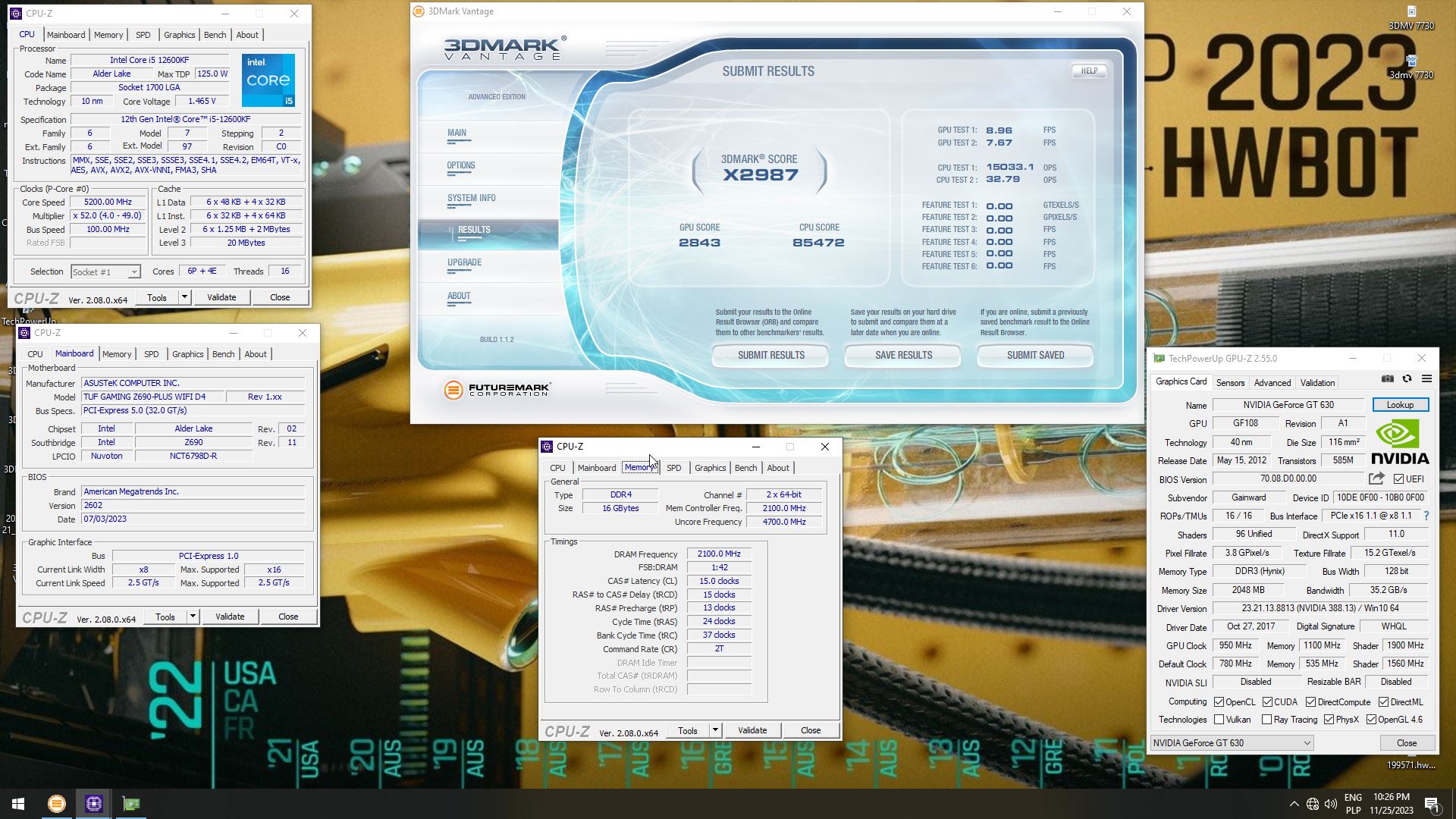This screenshot has width=1456, height=819.
Task: Open the notification center icon
Action: 1432,804
